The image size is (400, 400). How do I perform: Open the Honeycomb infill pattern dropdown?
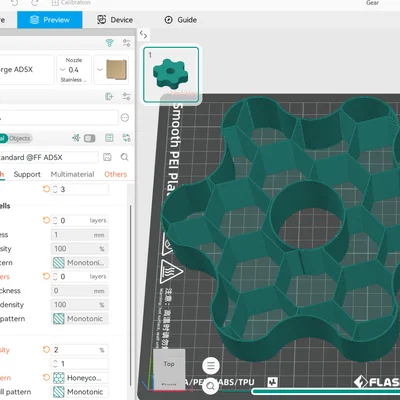(80, 378)
